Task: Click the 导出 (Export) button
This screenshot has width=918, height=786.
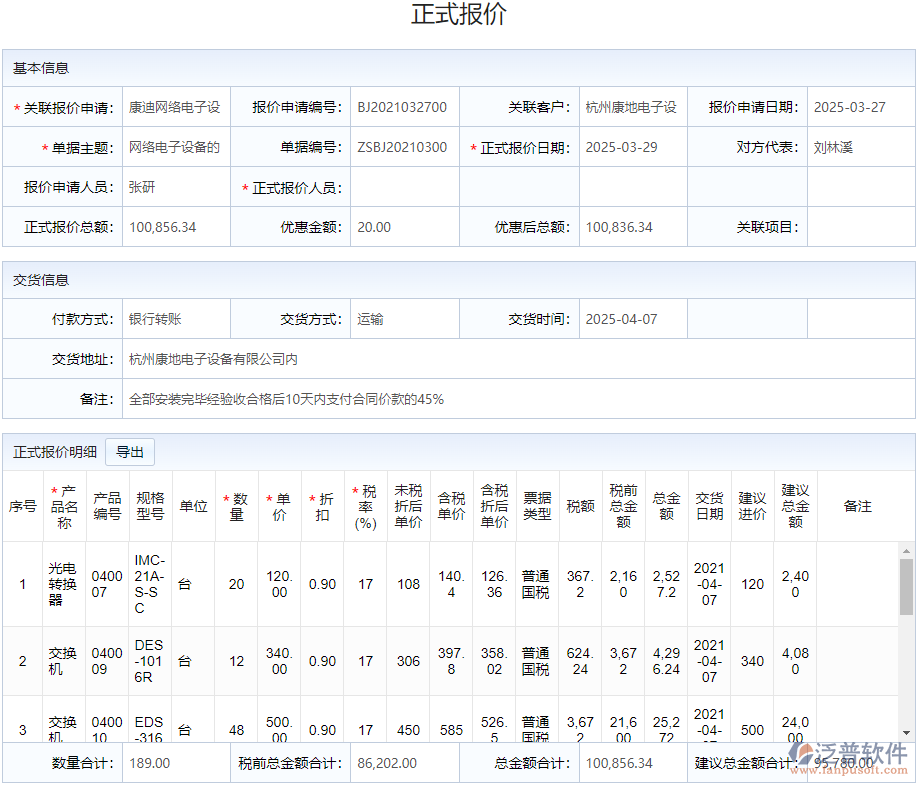Action: tap(131, 451)
